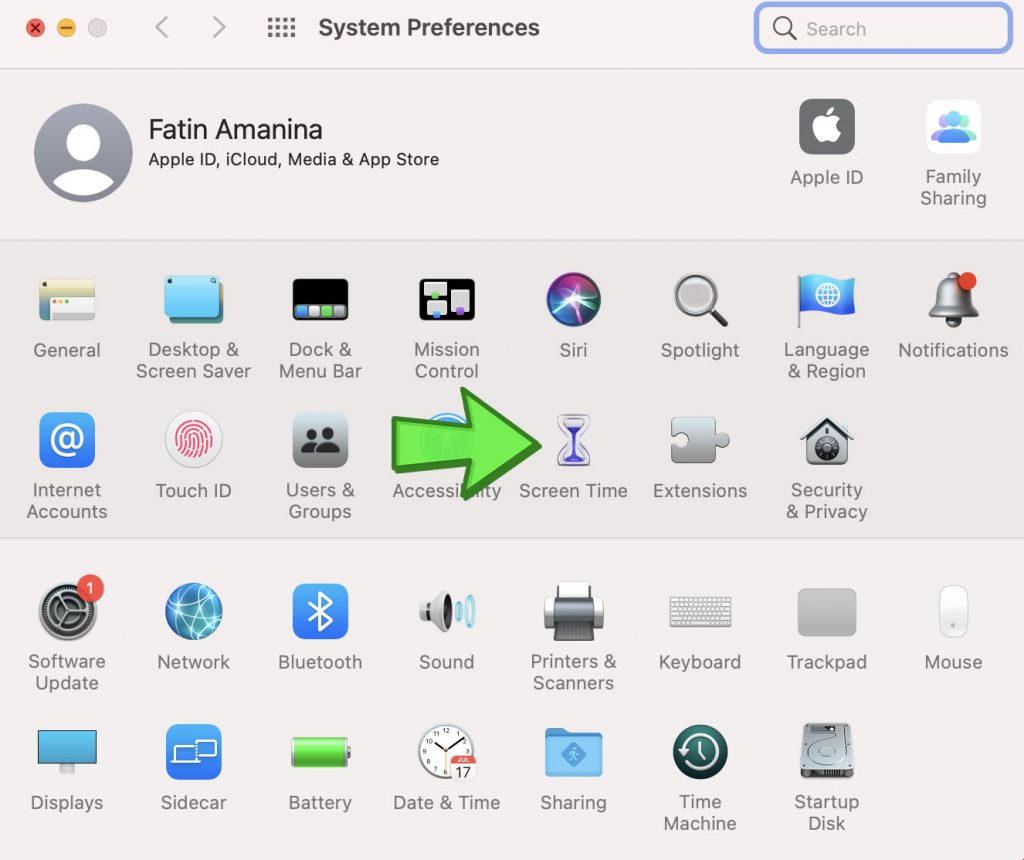The image size is (1024, 860).
Task: Go forward with the right chevron
Action: (219, 27)
